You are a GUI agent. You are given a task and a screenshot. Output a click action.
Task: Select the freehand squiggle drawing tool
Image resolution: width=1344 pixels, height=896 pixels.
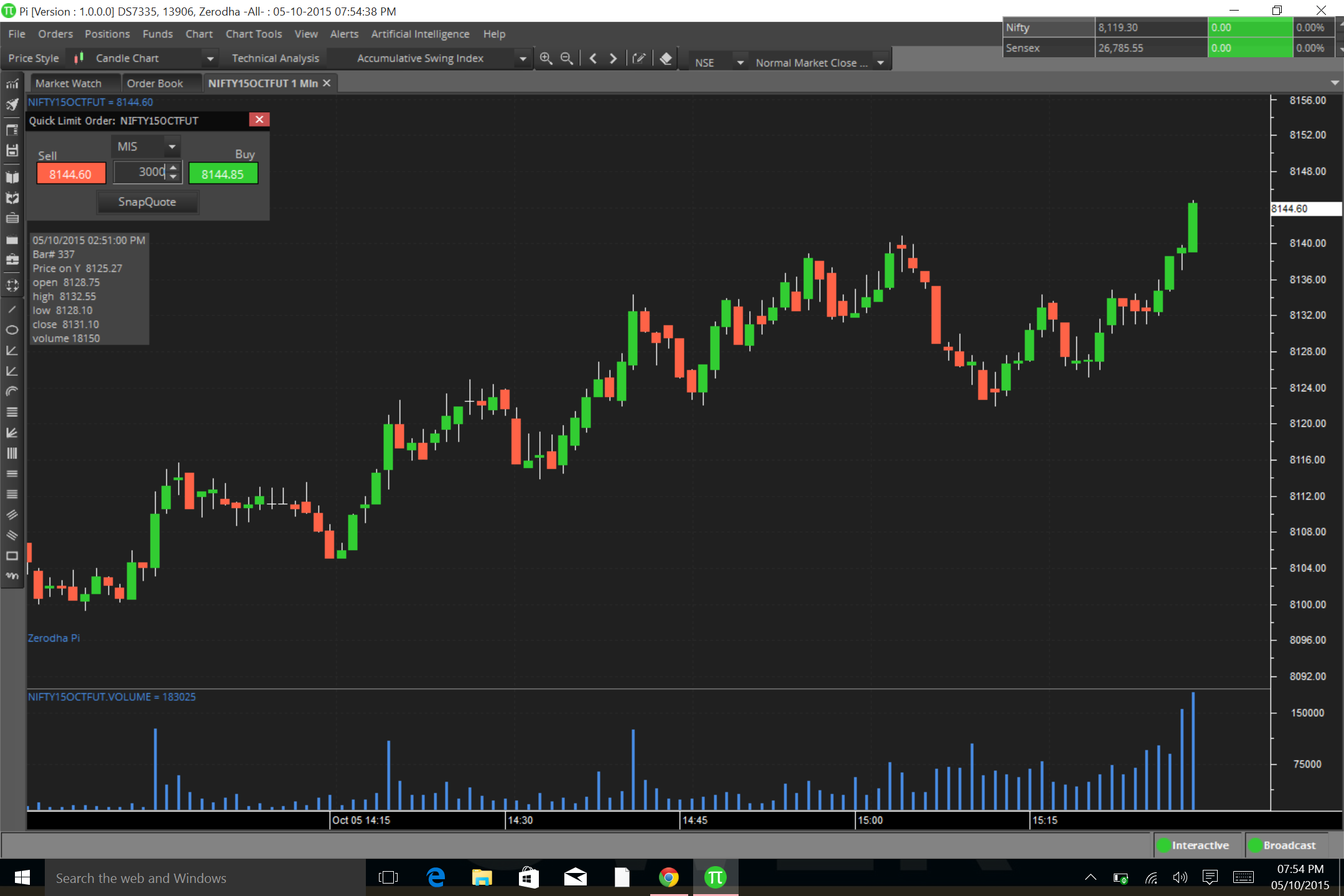pyautogui.click(x=12, y=576)
